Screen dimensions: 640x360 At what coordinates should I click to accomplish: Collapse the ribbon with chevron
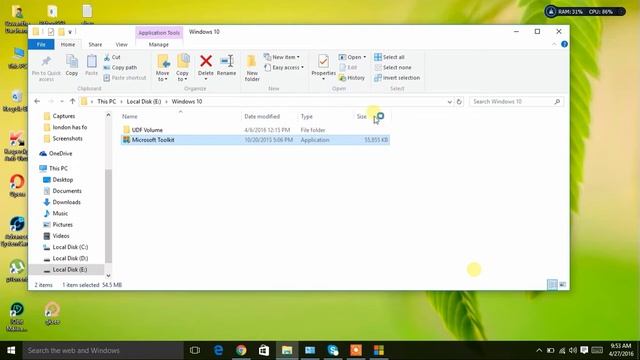click(554, 44)
